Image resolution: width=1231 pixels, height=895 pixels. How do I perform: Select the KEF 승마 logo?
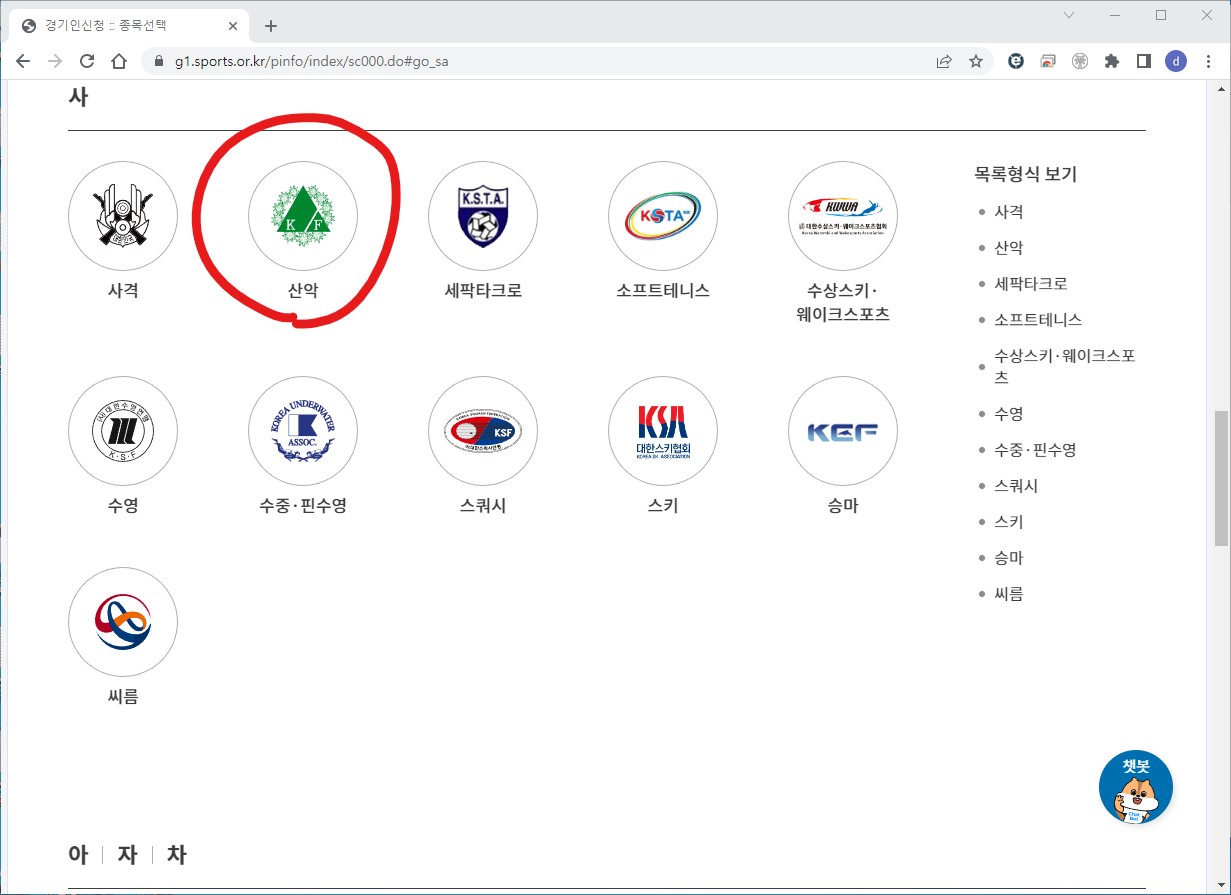[843, 432]
